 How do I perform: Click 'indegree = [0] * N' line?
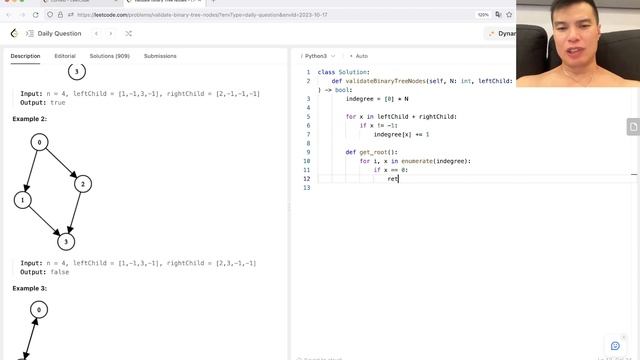click(377, 99)
